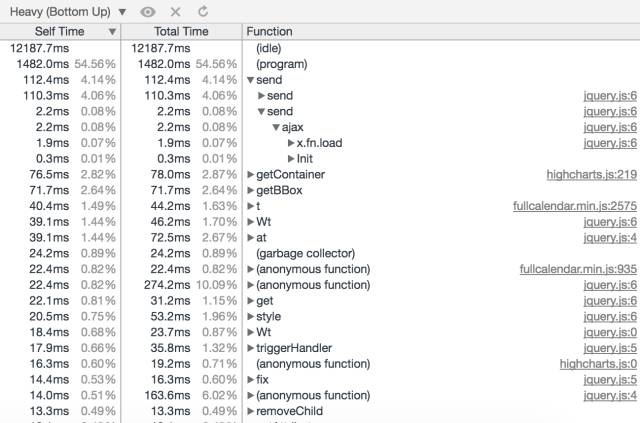Expand the Wt row at 18.4ms

[x=251, y=332]
